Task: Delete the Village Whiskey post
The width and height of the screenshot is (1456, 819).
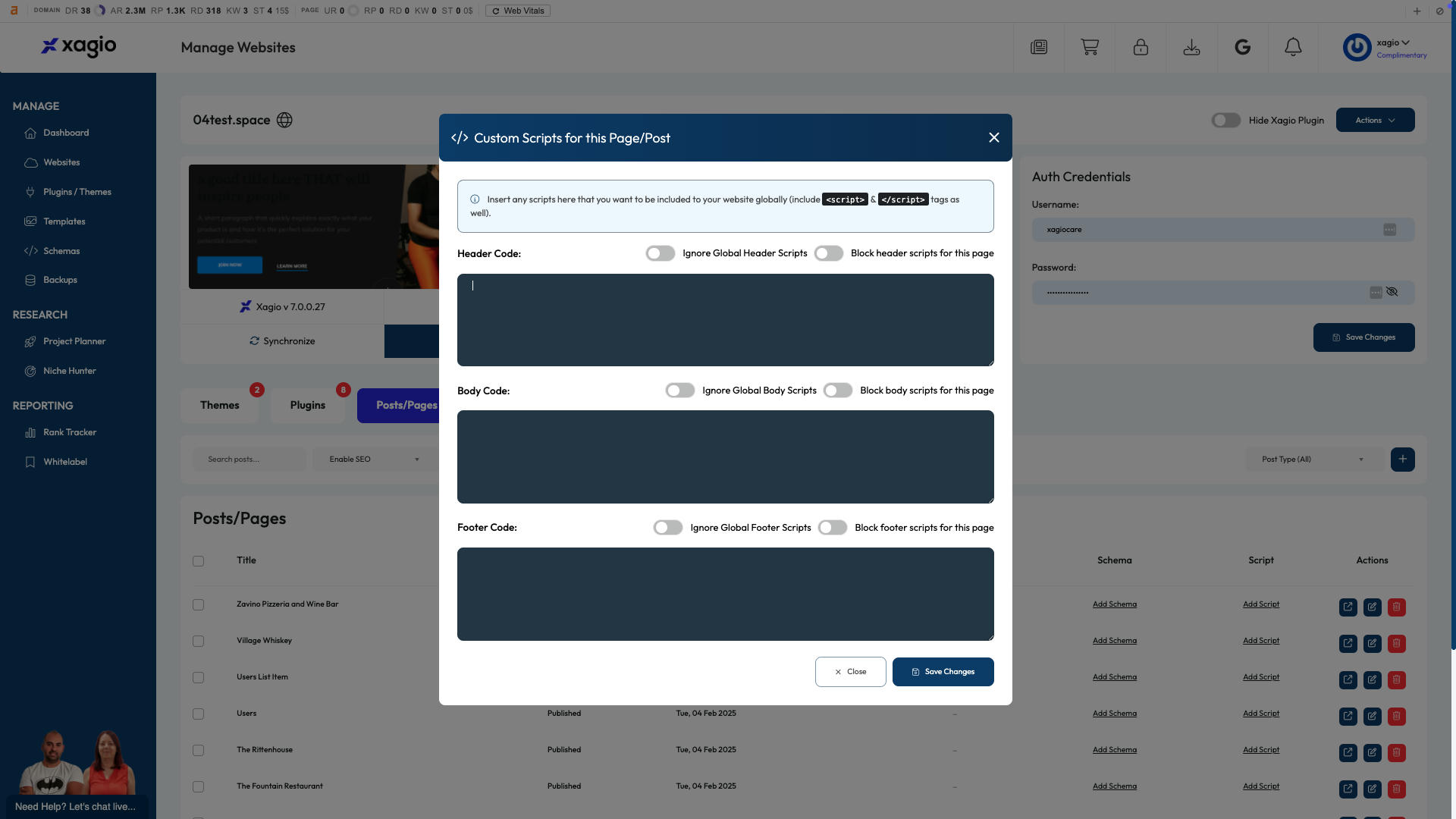Action: click(1396, 643)
